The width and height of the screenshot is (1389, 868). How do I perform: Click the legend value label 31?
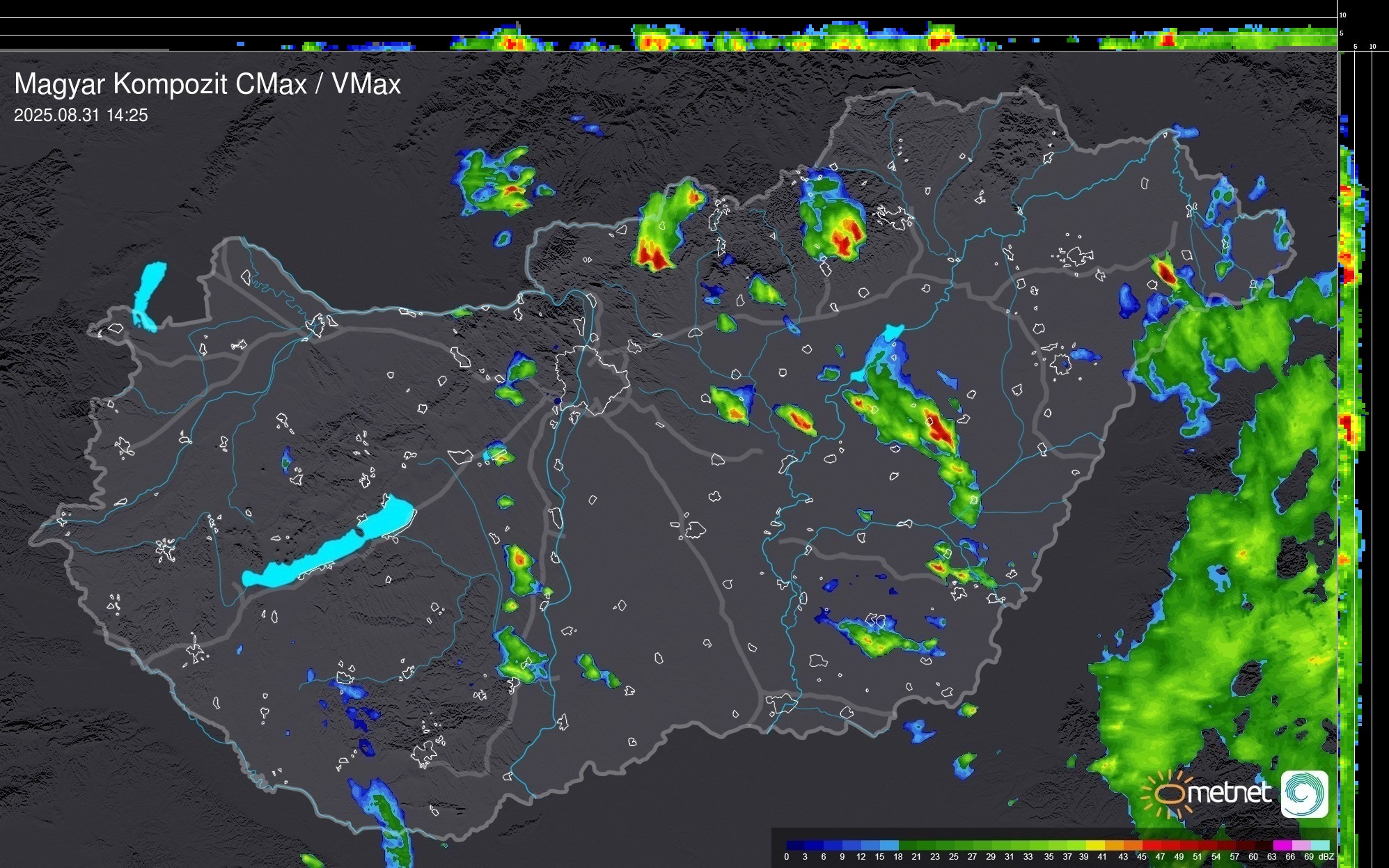[1009, 857]
